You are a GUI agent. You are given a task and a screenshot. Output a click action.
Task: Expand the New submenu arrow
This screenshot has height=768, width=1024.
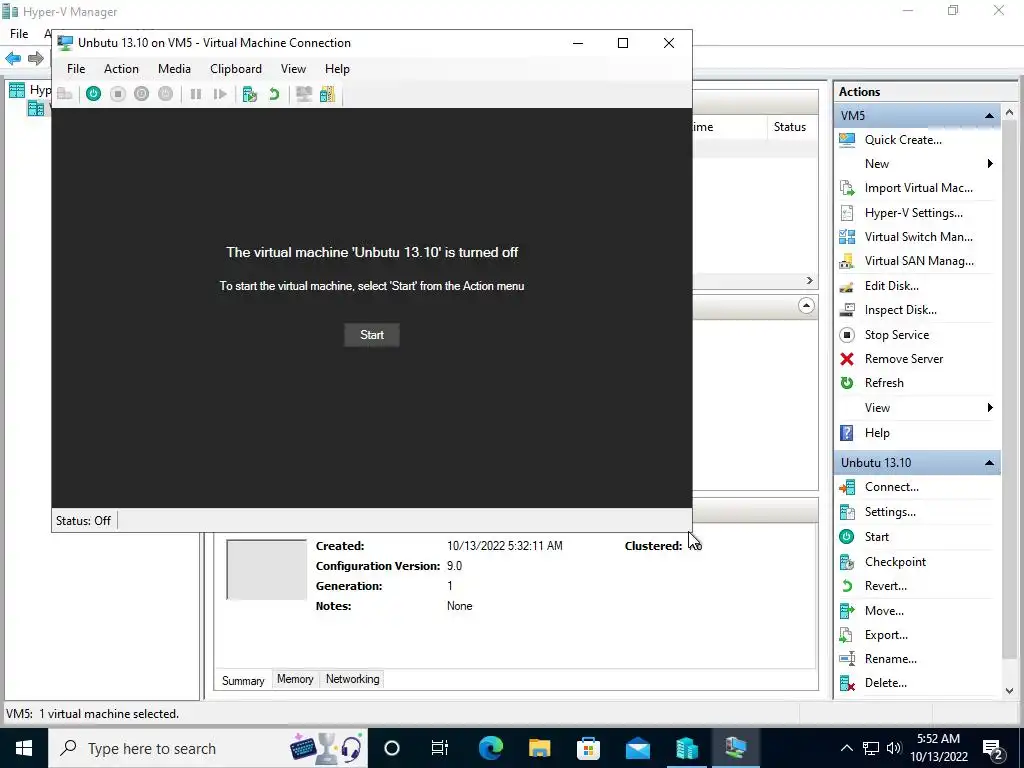[x=990, y=164]
